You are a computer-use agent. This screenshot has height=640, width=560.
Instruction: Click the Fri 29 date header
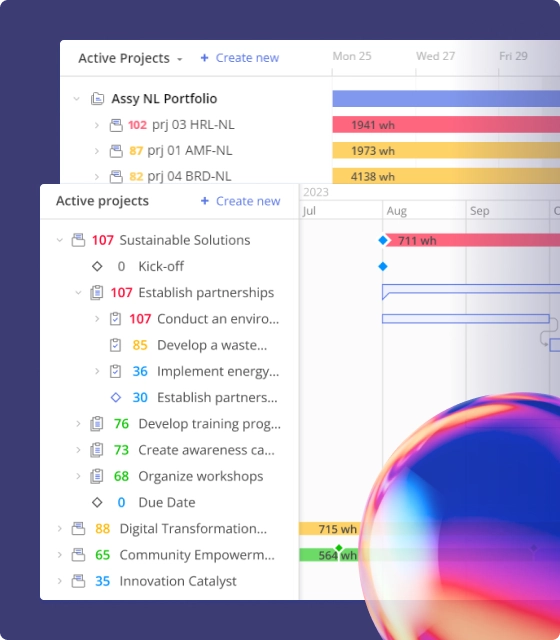[513, 56]
